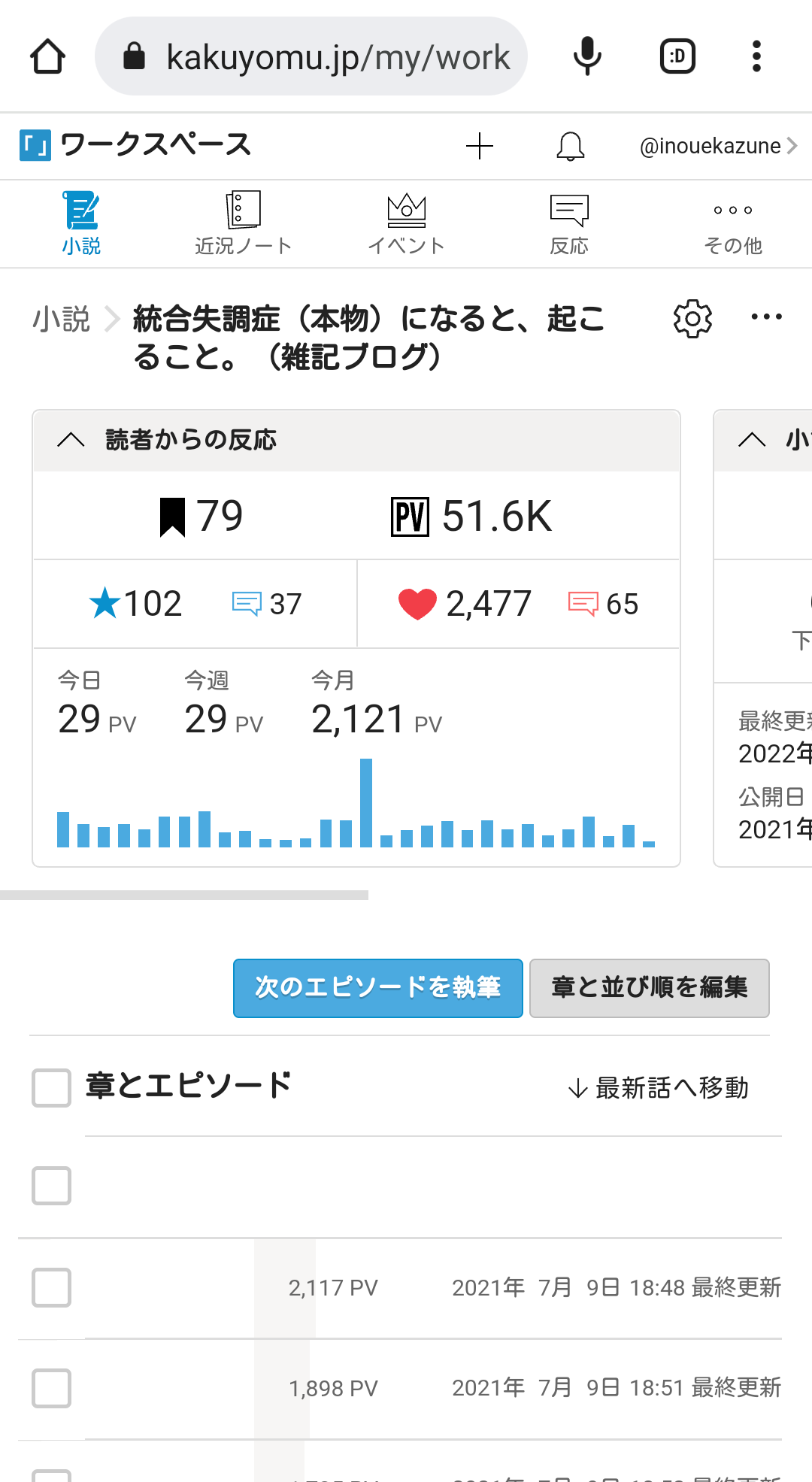Collapse the 読者からの反応 panel
Image resolution: width=812 pixels, height=1482 pixels.
point(71,441)
